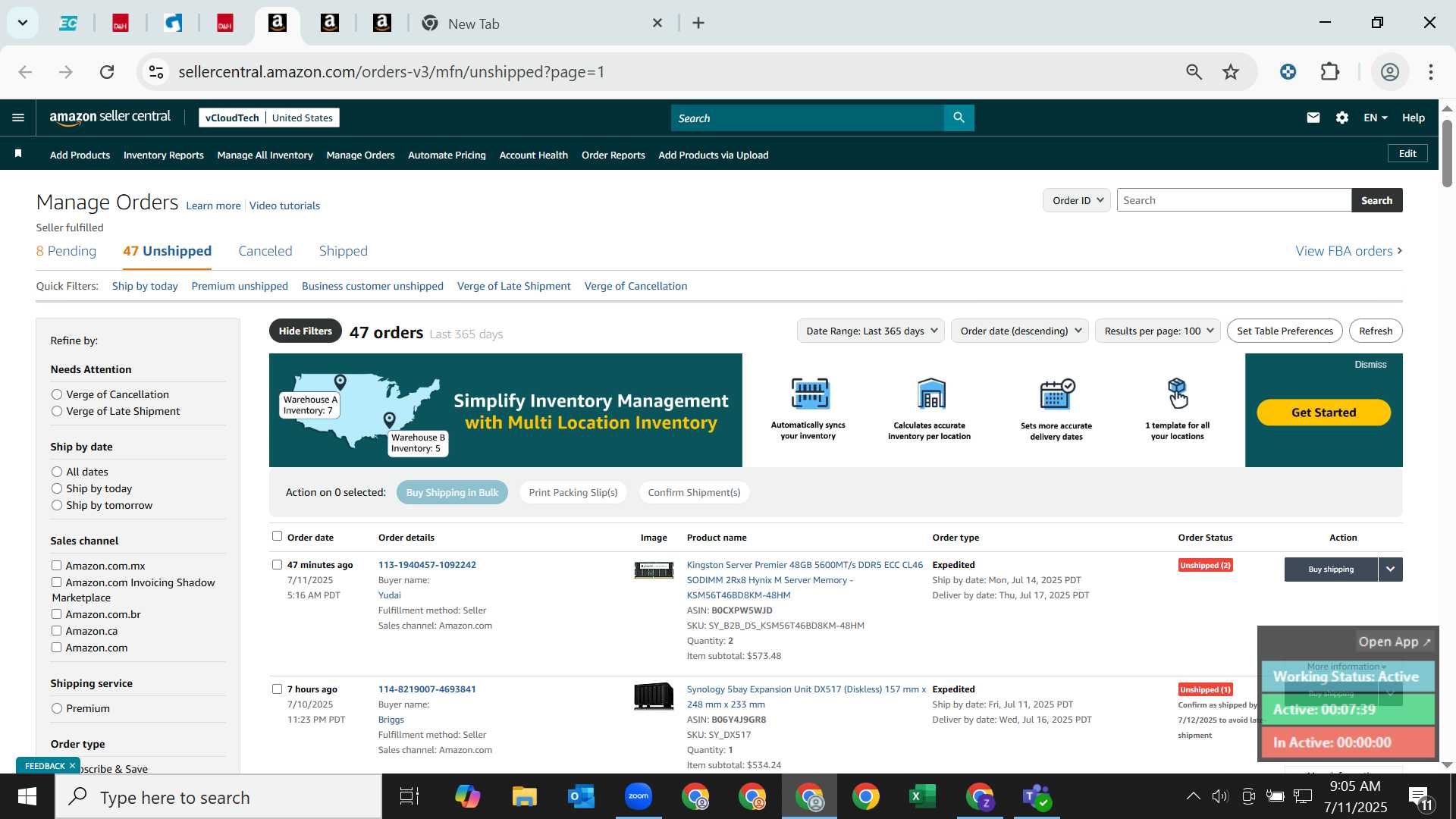The height and width of the screenshot is (819, 1456).
Task: Check the Amazon.ca sales channel
Action: pyautogui.click(x=56, y=630)
